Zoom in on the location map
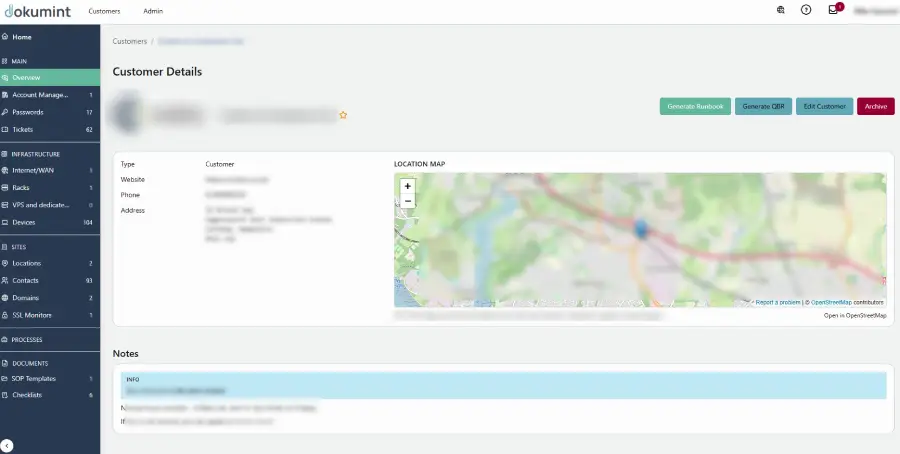The image size is (900, 454). tap(408, 186)
